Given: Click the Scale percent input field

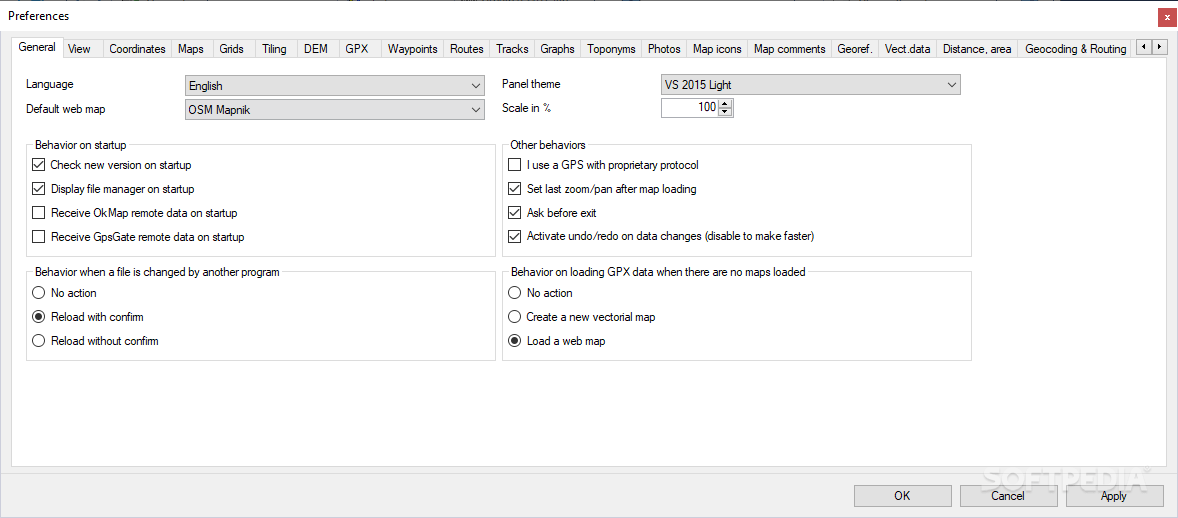Looking at the screenshot, I should (x=689, y=108).
